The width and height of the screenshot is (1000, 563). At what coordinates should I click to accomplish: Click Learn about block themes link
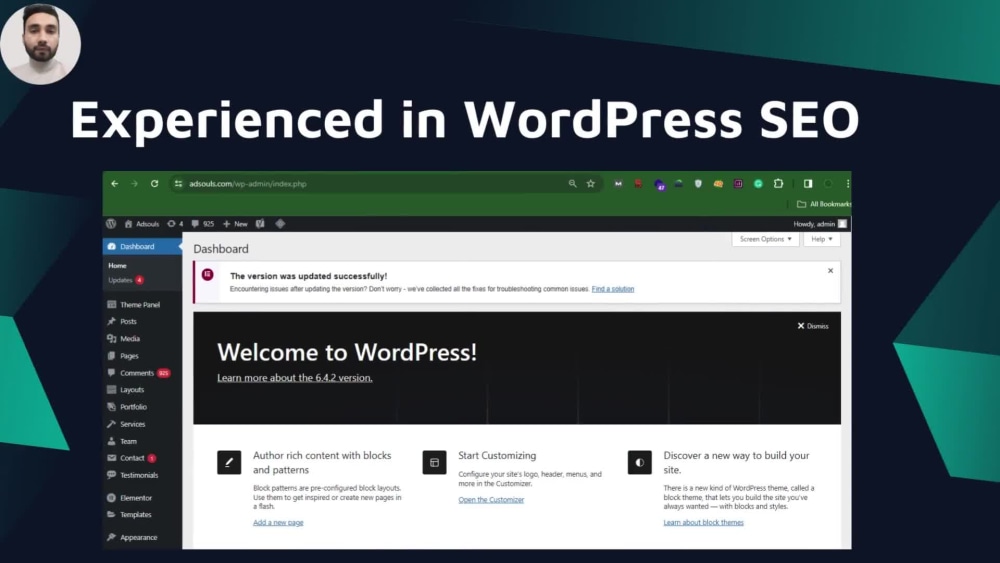coord(703,522)
